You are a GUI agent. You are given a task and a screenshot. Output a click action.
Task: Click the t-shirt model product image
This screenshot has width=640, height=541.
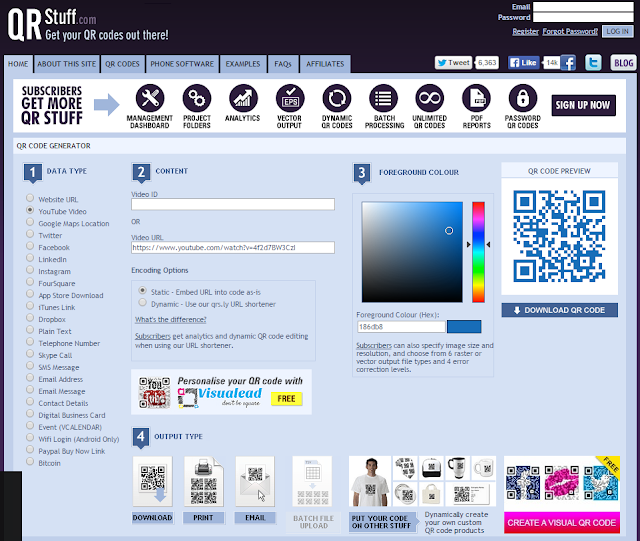pyautogui.click(x=370, y=481)
